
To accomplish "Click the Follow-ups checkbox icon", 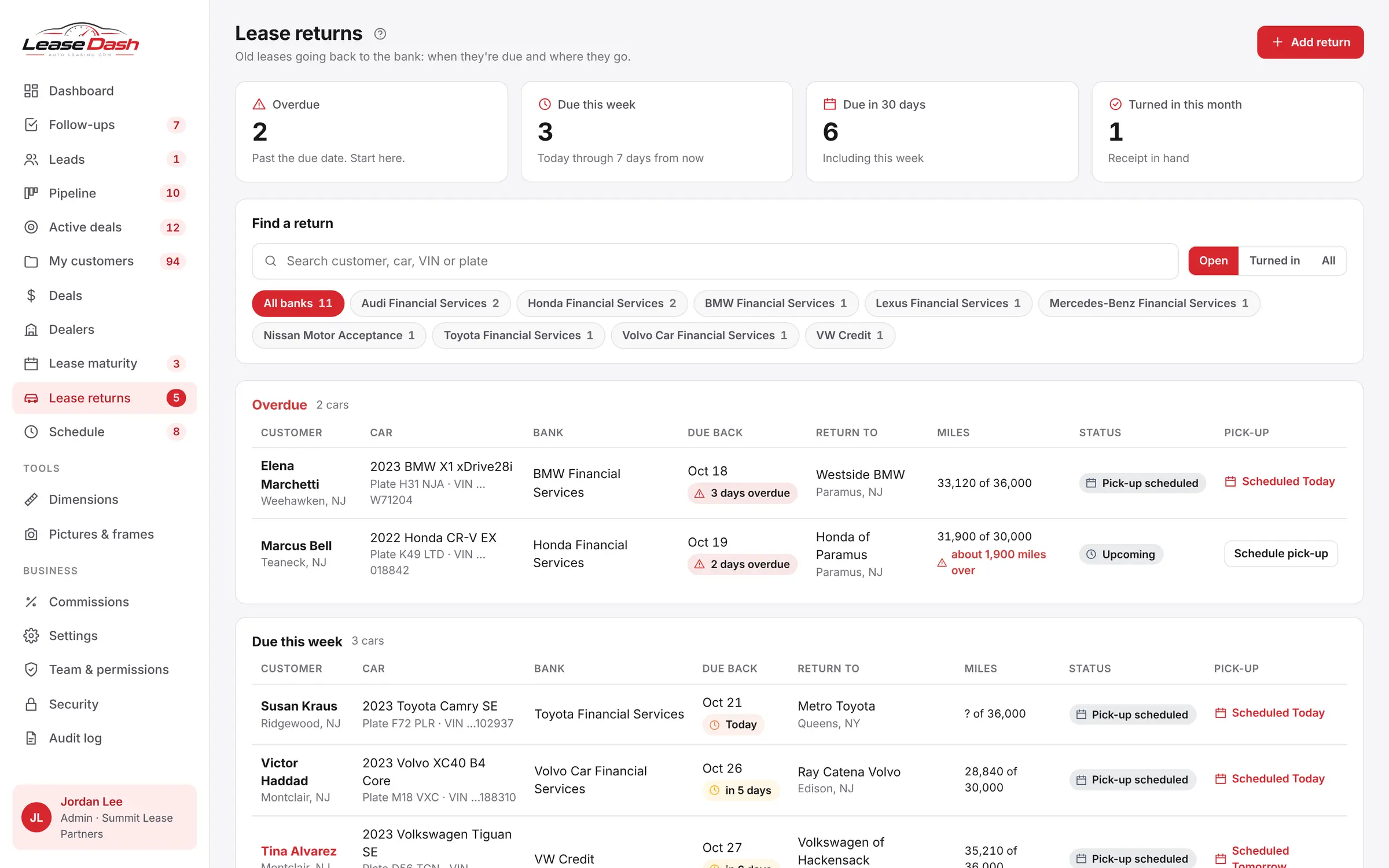I will point(31,125).
